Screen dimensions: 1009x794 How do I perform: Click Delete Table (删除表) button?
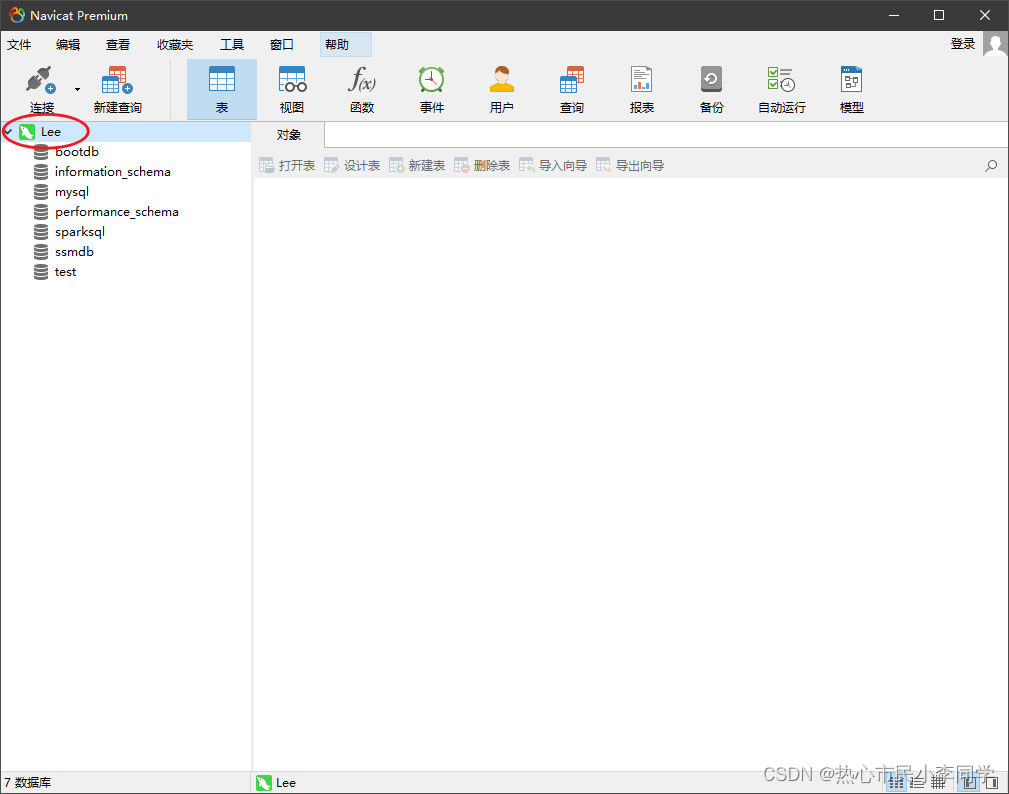pos(482,166)
